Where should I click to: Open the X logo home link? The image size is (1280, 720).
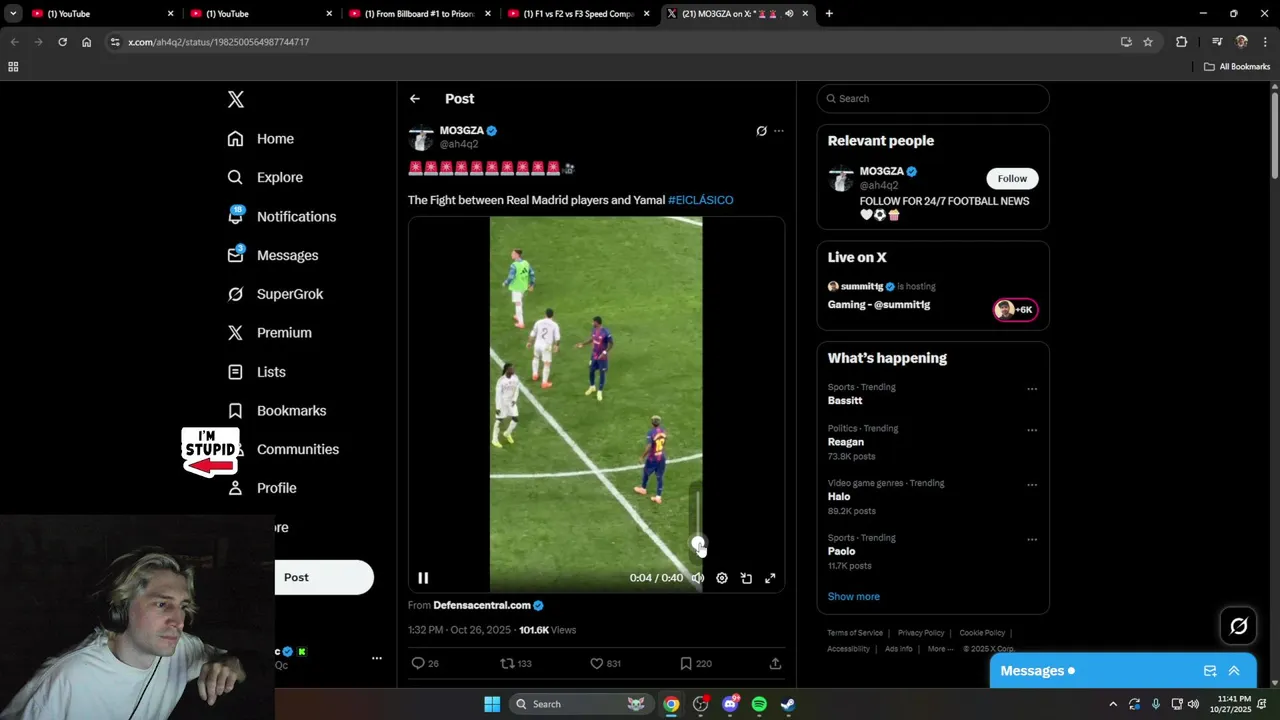click(x=236, y=99)
